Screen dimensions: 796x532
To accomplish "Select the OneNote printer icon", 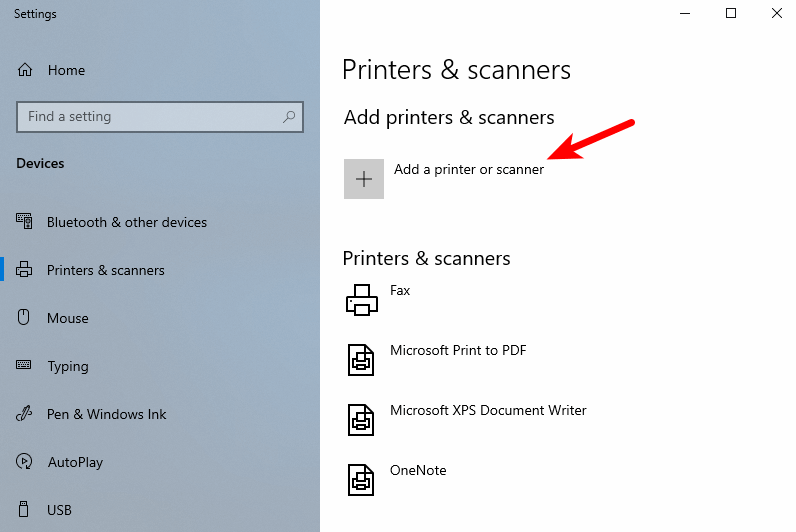I will point(361,480).
